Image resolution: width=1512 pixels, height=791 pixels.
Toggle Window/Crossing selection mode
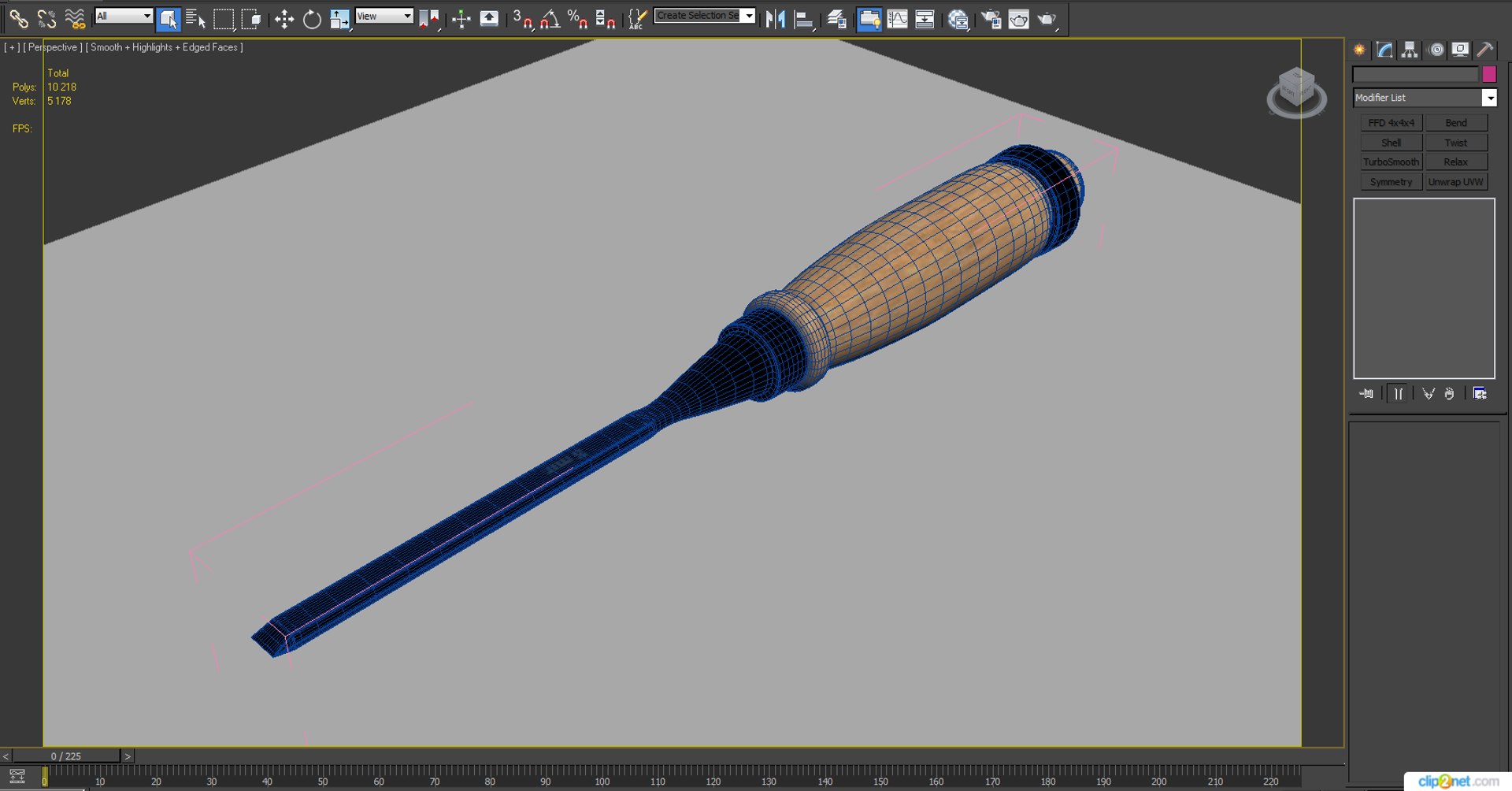click(251, 19)
